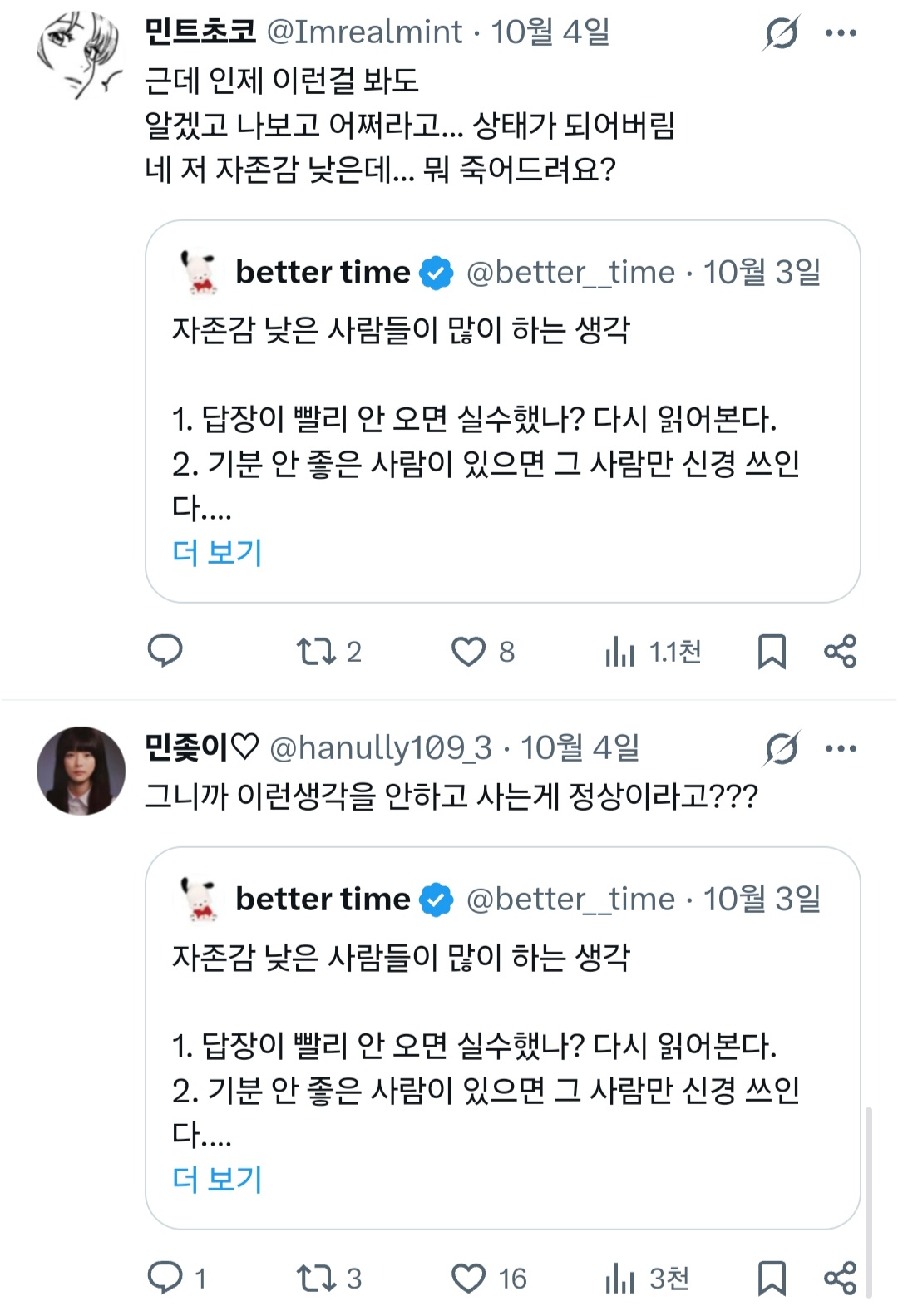
Task: Click the Grok icon on 민좆이's tweet
Action: (782, 747)
